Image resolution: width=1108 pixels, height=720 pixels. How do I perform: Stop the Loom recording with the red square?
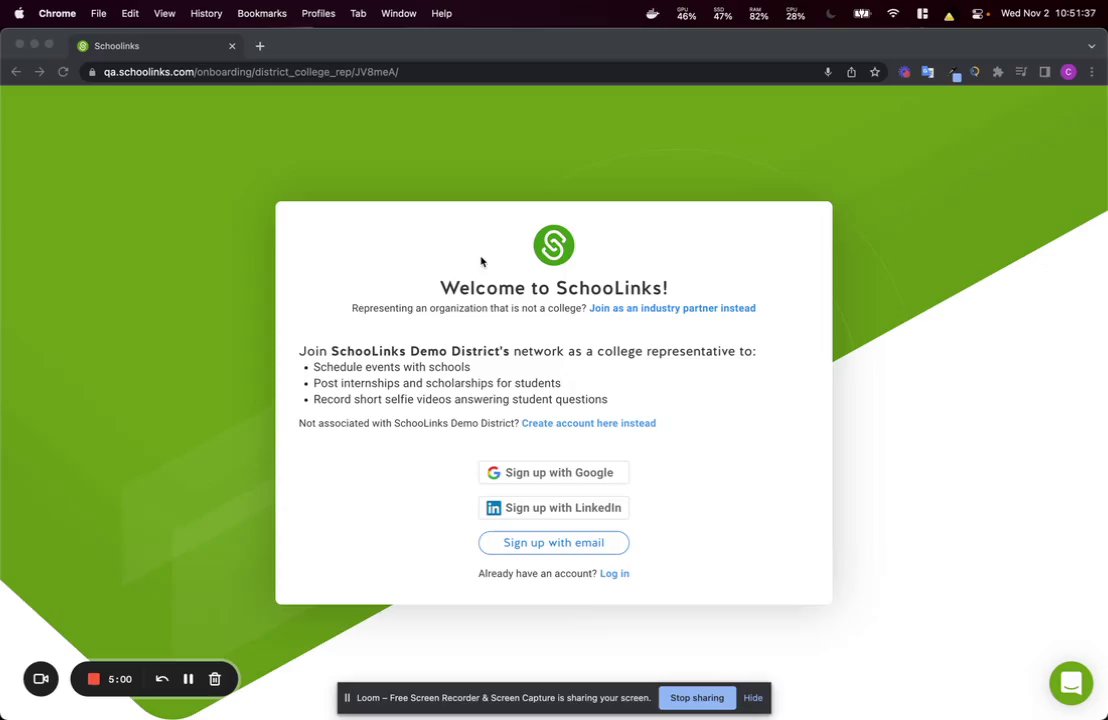(93, 679)
